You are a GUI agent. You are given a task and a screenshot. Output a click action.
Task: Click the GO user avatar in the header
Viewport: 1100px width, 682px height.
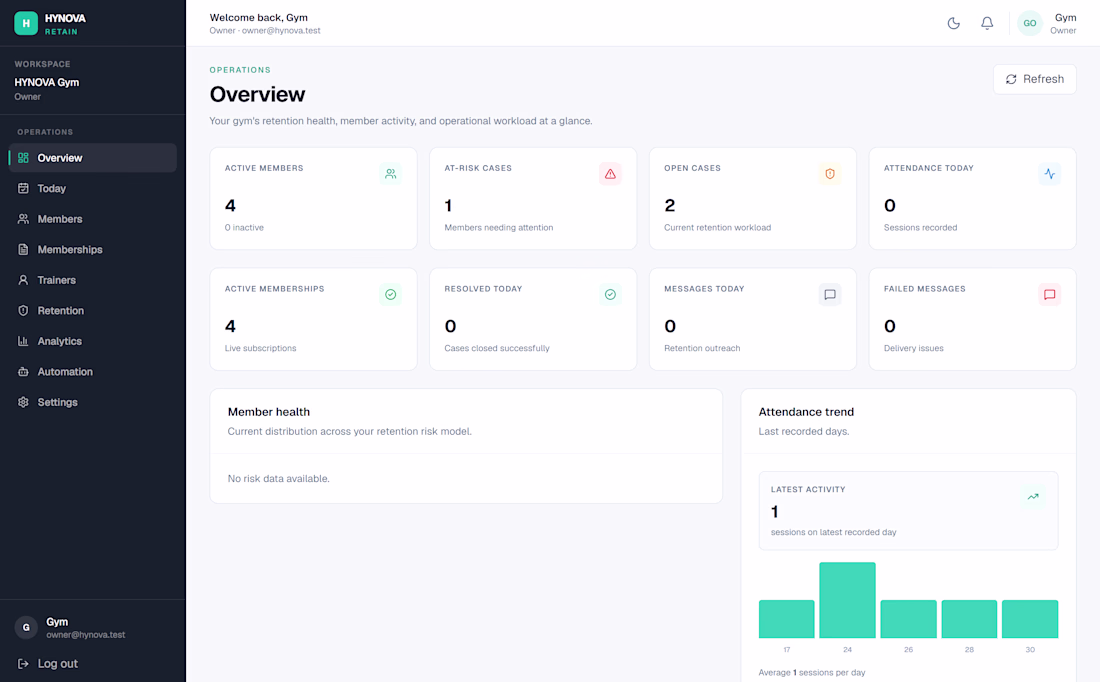[1030, 23]
